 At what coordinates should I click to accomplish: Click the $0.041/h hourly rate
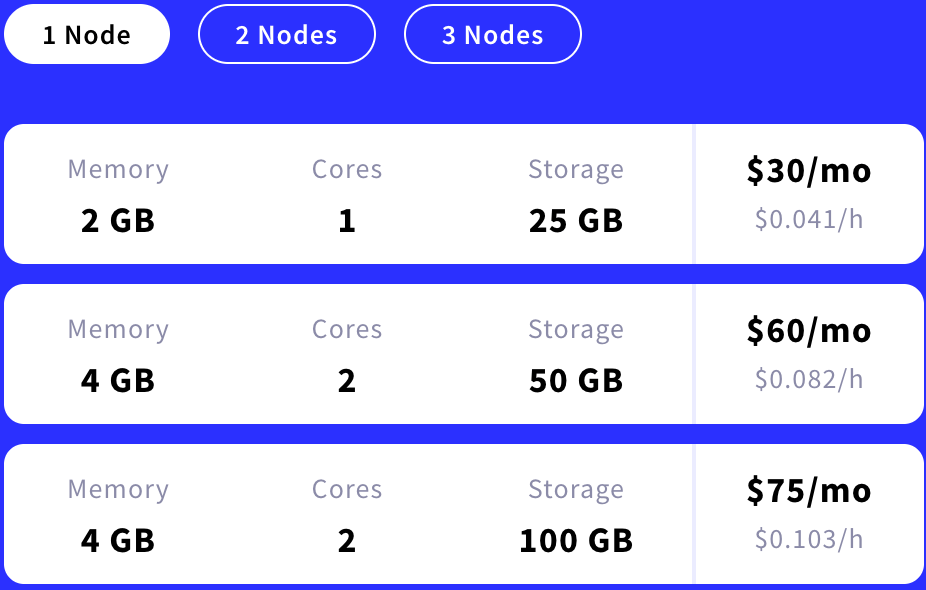click(809, 219)
